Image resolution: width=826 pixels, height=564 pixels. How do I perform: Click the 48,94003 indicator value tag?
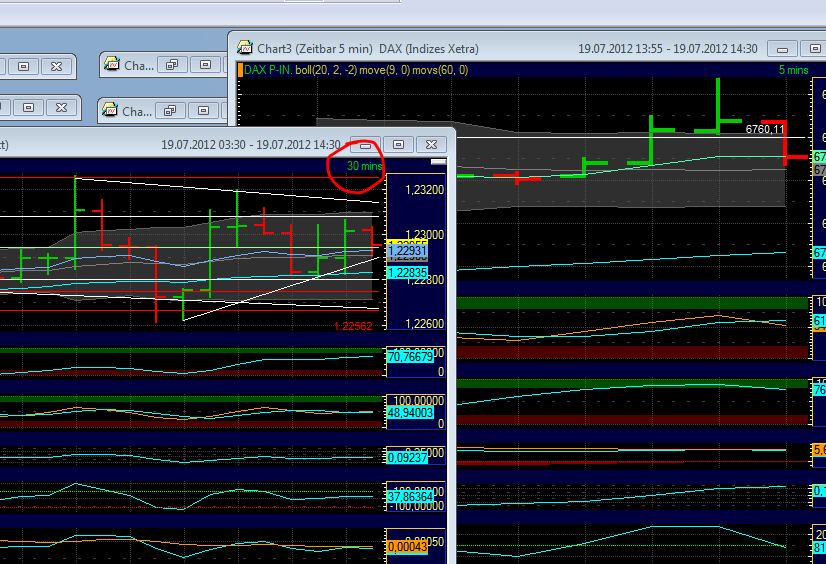tap(410, 413)
